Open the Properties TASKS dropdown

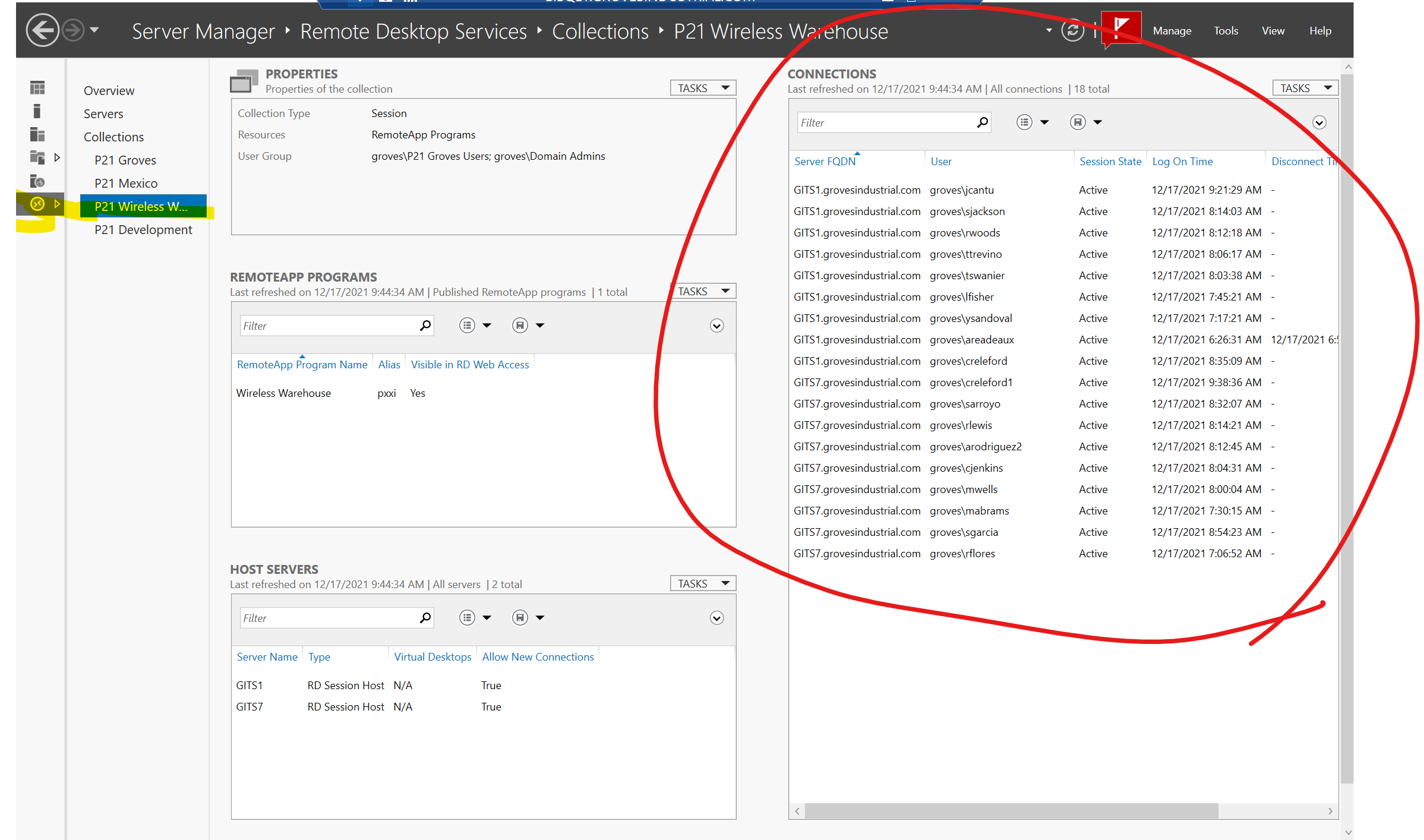[703, 88]
